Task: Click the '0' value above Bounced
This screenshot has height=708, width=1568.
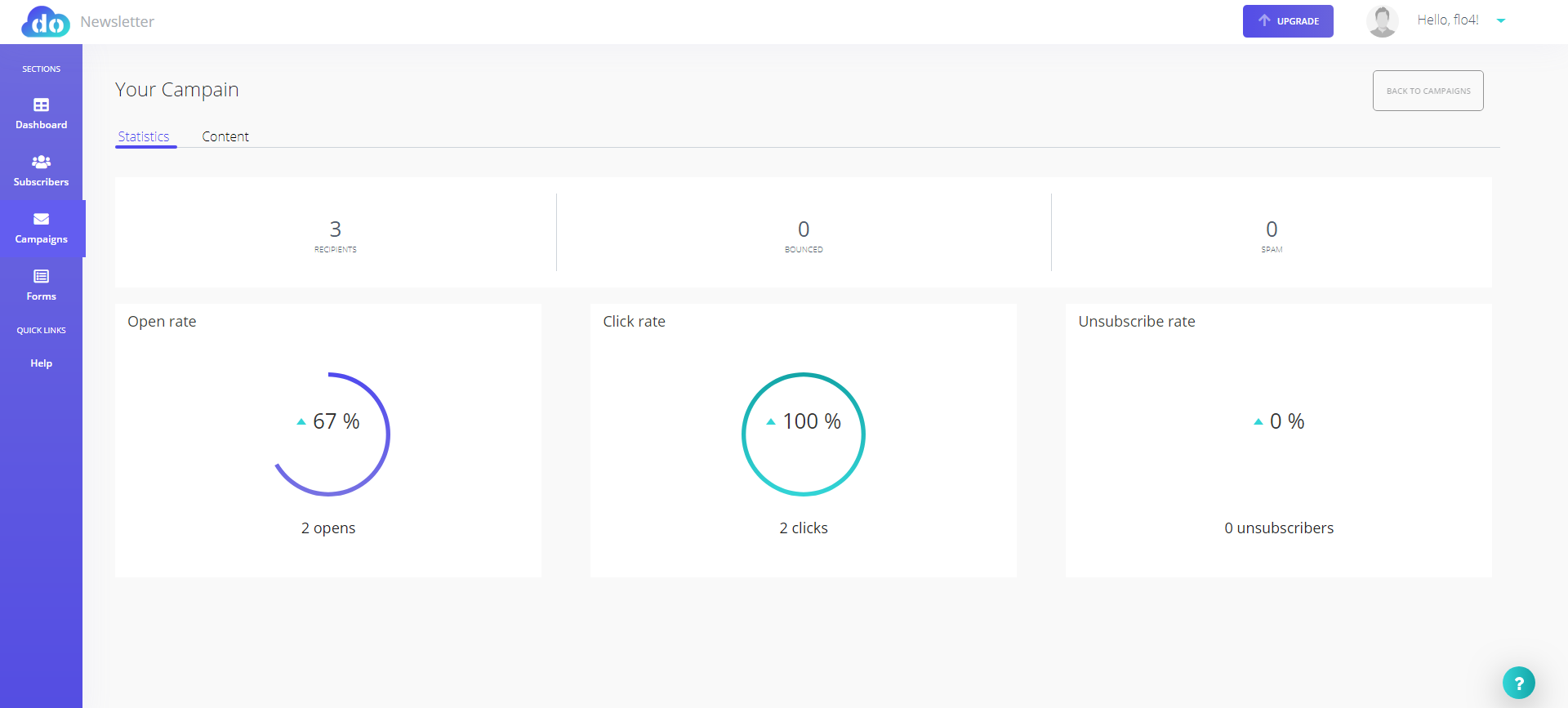Action: click(804, 229)
